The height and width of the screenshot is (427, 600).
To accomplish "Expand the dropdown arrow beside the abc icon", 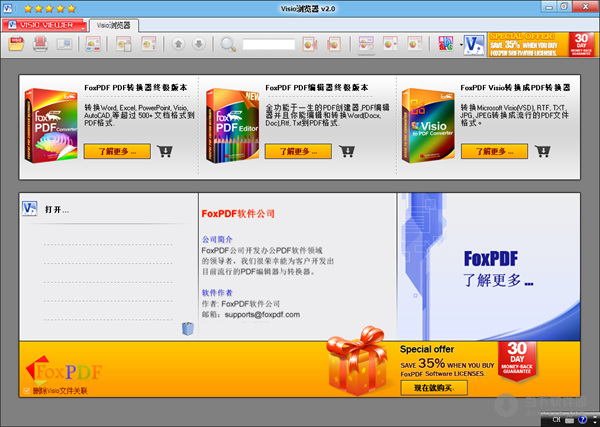I will pos(461,45).
